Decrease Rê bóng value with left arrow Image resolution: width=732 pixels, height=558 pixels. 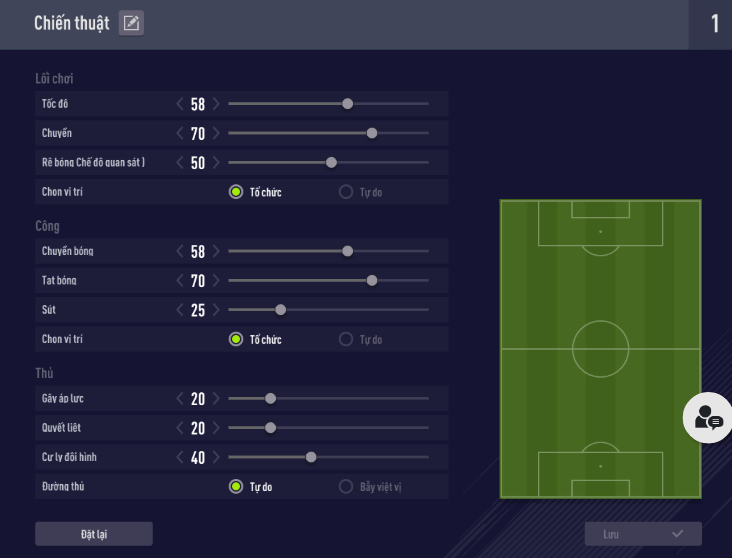point(180,162)
